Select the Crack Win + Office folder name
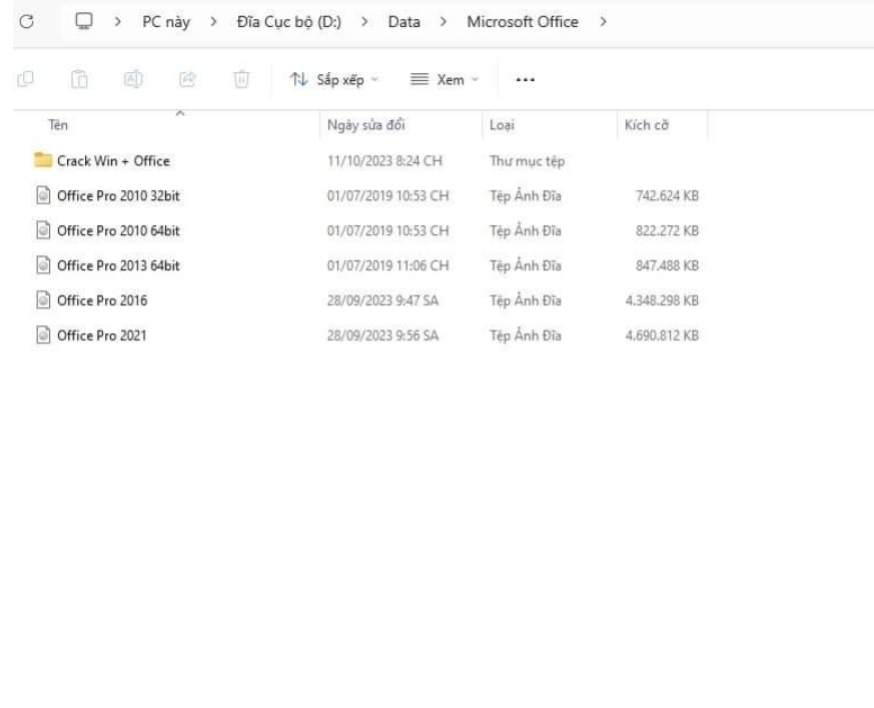 tap(113, 161)
